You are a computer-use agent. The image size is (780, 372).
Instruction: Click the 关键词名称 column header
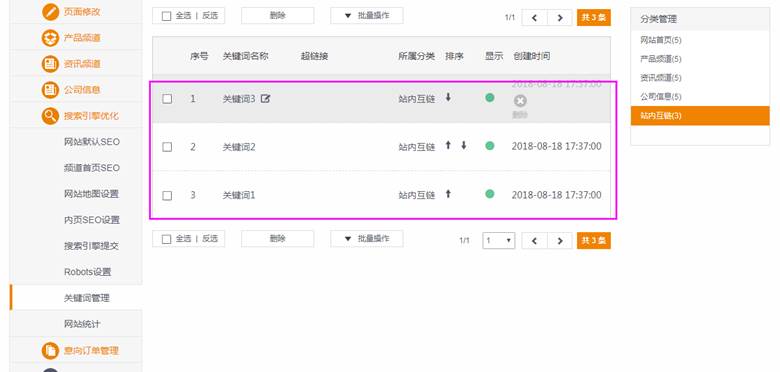[x=246, y=56]
